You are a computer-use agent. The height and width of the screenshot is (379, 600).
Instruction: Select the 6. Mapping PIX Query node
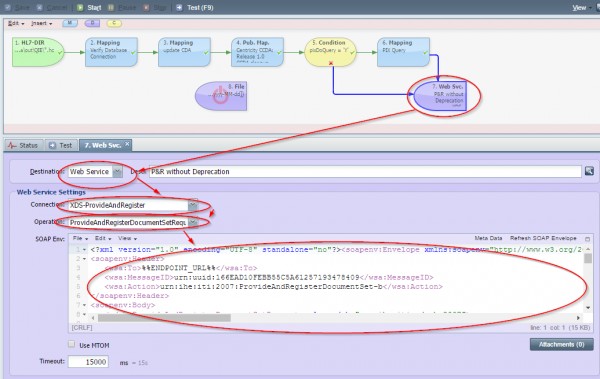point(403,52)
